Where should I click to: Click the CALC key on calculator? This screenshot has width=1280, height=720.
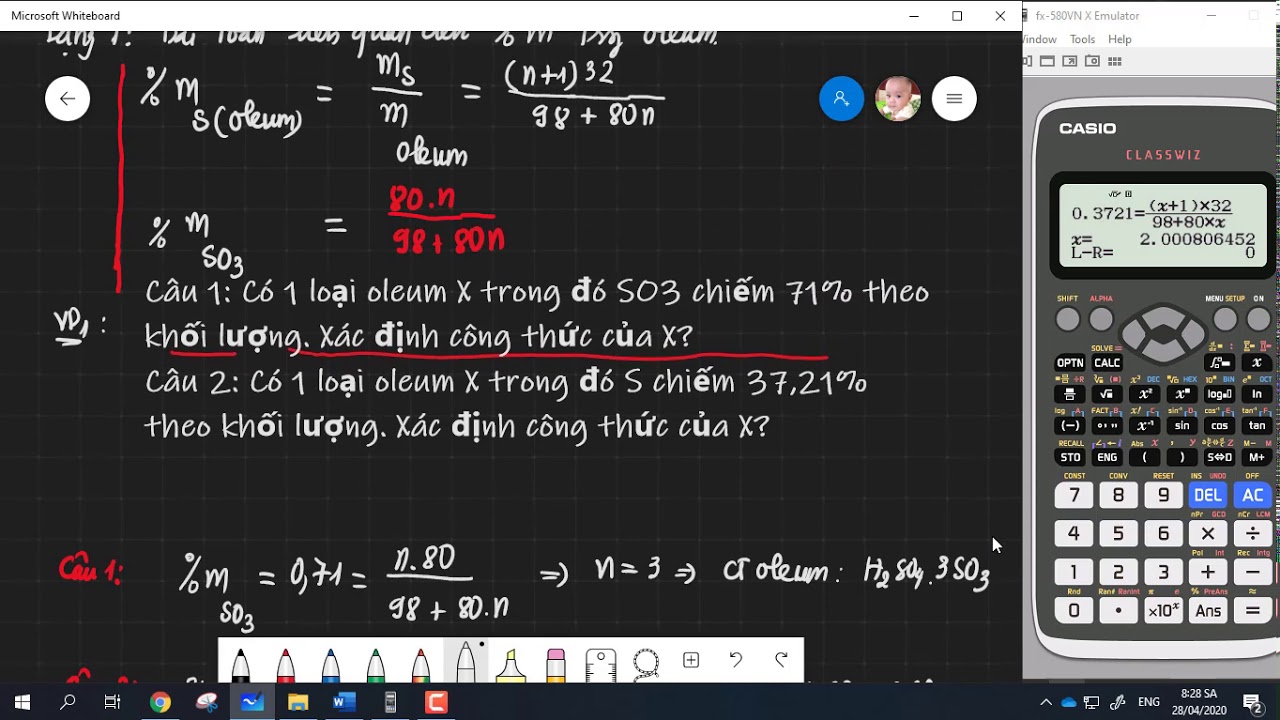pos(1107,363)
